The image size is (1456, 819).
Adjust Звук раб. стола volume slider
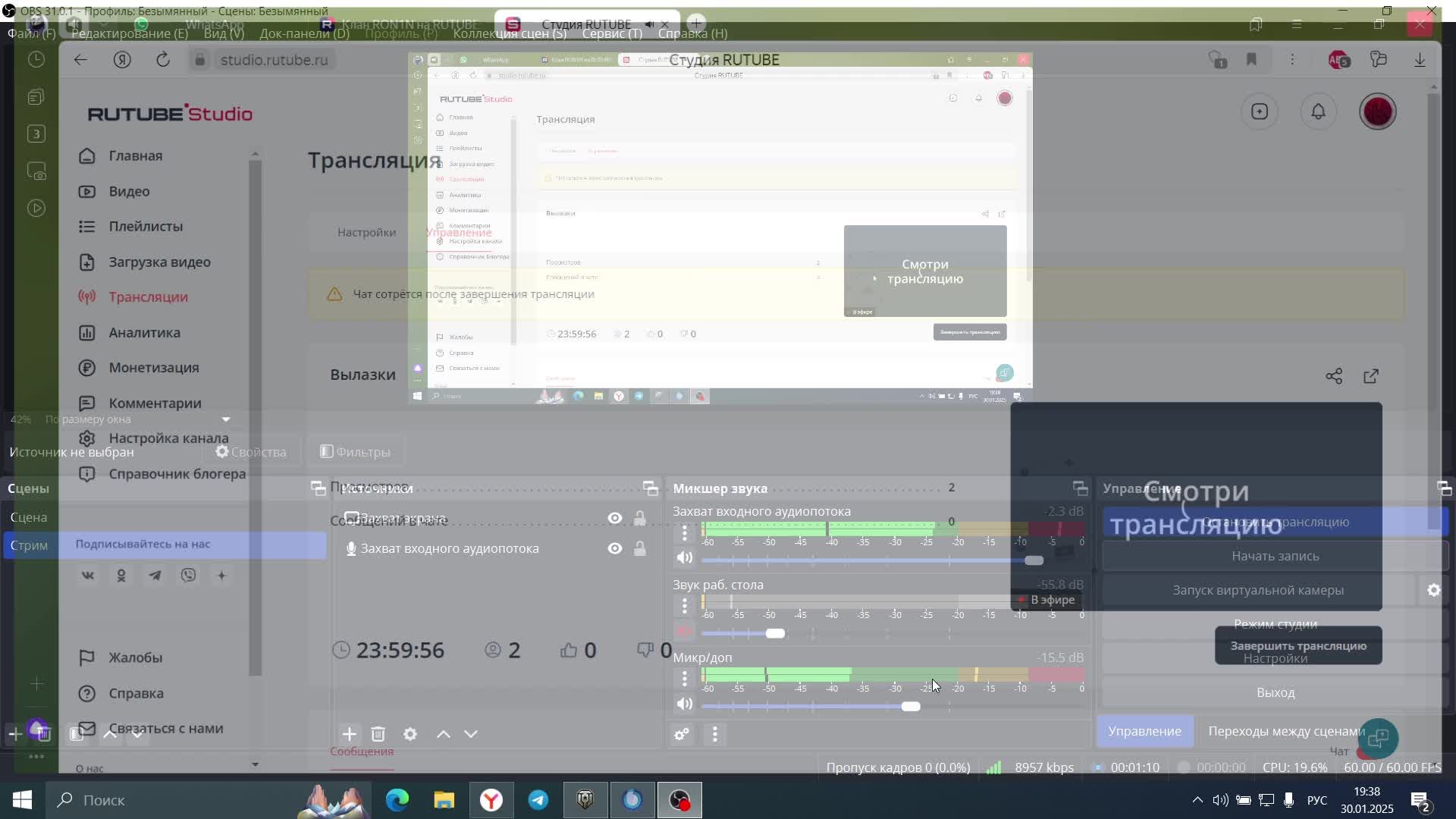click(x=775, y=633)
